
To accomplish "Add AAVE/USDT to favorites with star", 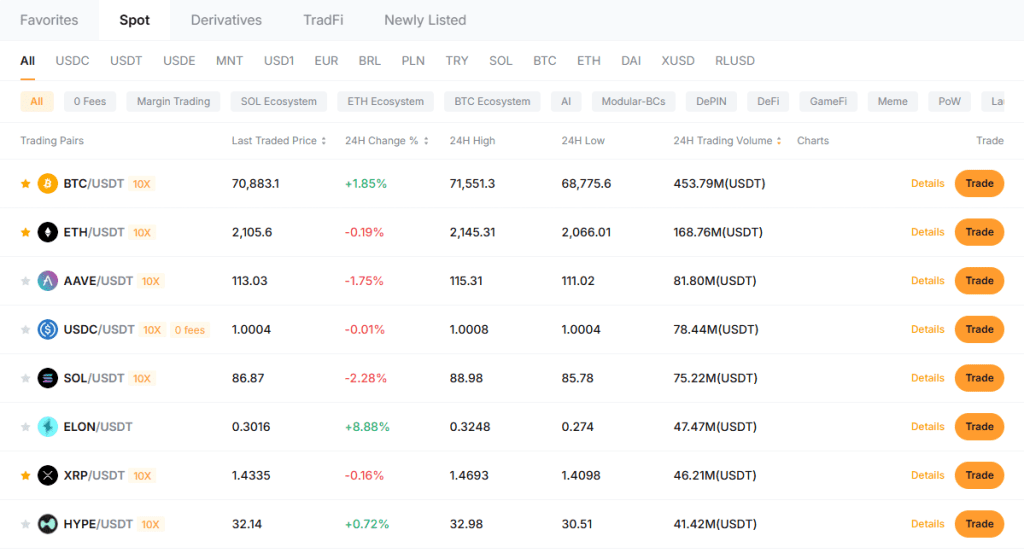I will tap(25, 281).
